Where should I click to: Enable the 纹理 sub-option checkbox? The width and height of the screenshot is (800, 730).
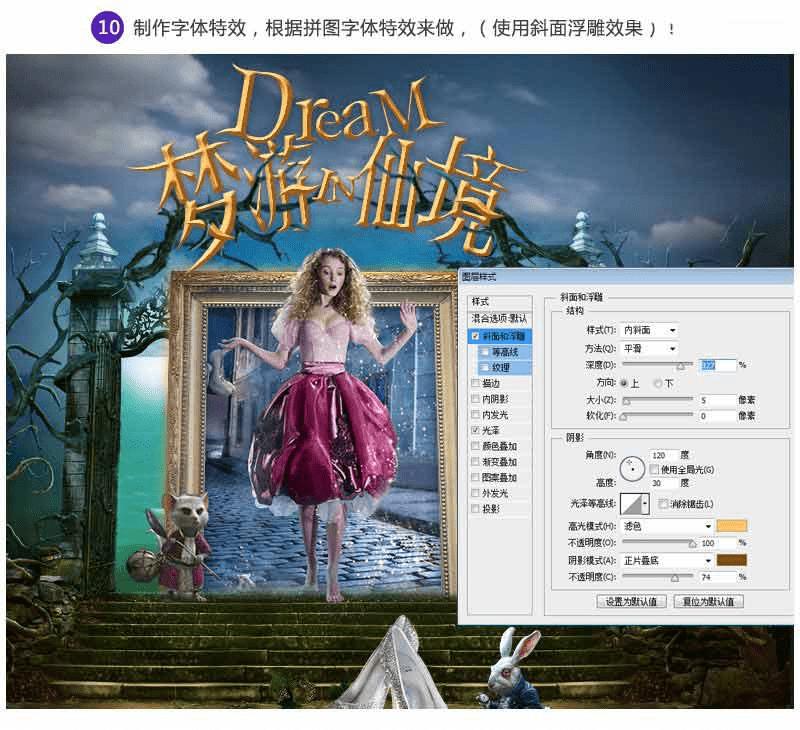pos(484,367)
